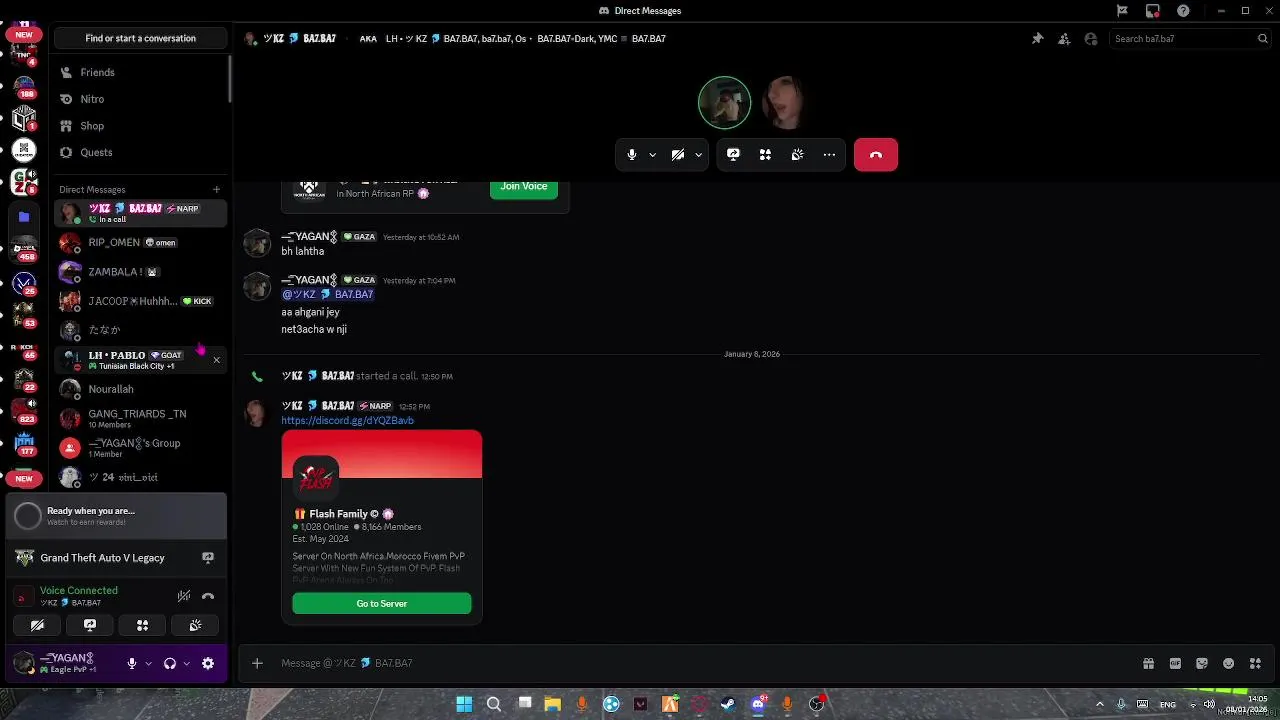Mute microphone in user panel
The height and width of the screenshot is (720, 1280).
131,663
